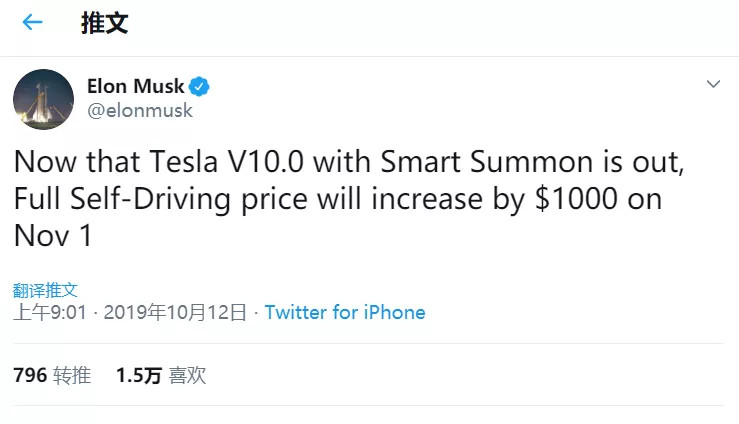The image size is (739, 424).
Task: Click the Elon Musk display name
Action: pos(135,86)
